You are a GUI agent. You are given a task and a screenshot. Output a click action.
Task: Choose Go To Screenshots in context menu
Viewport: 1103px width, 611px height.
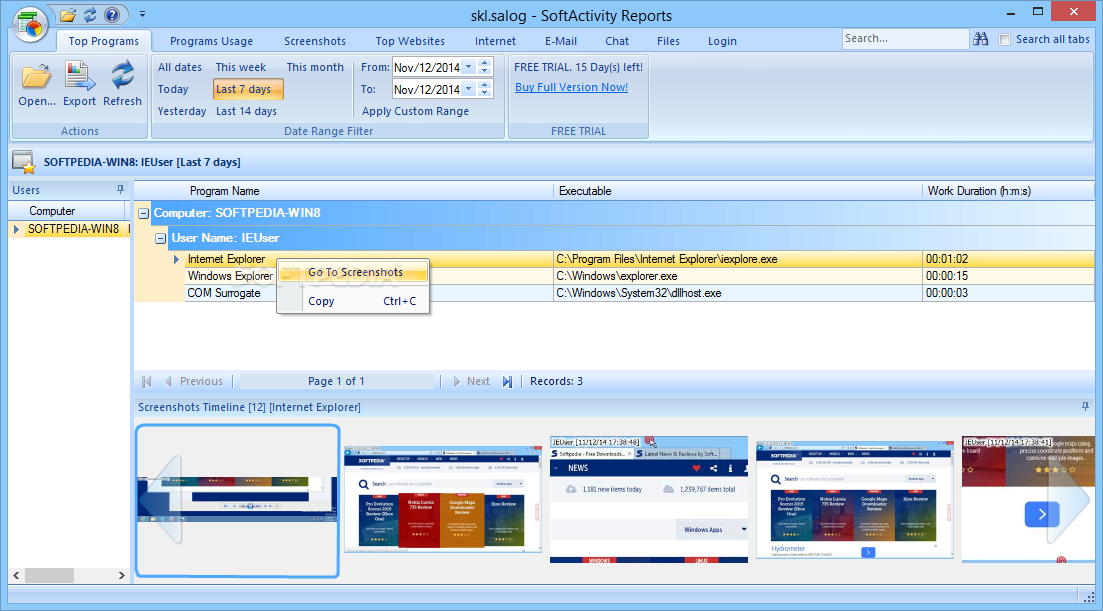point(355,272)
